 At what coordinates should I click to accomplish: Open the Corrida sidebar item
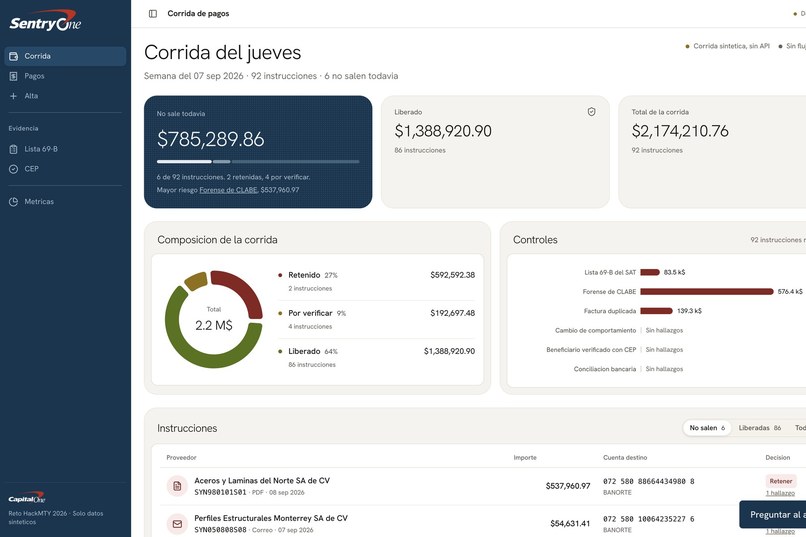point(65,56)
